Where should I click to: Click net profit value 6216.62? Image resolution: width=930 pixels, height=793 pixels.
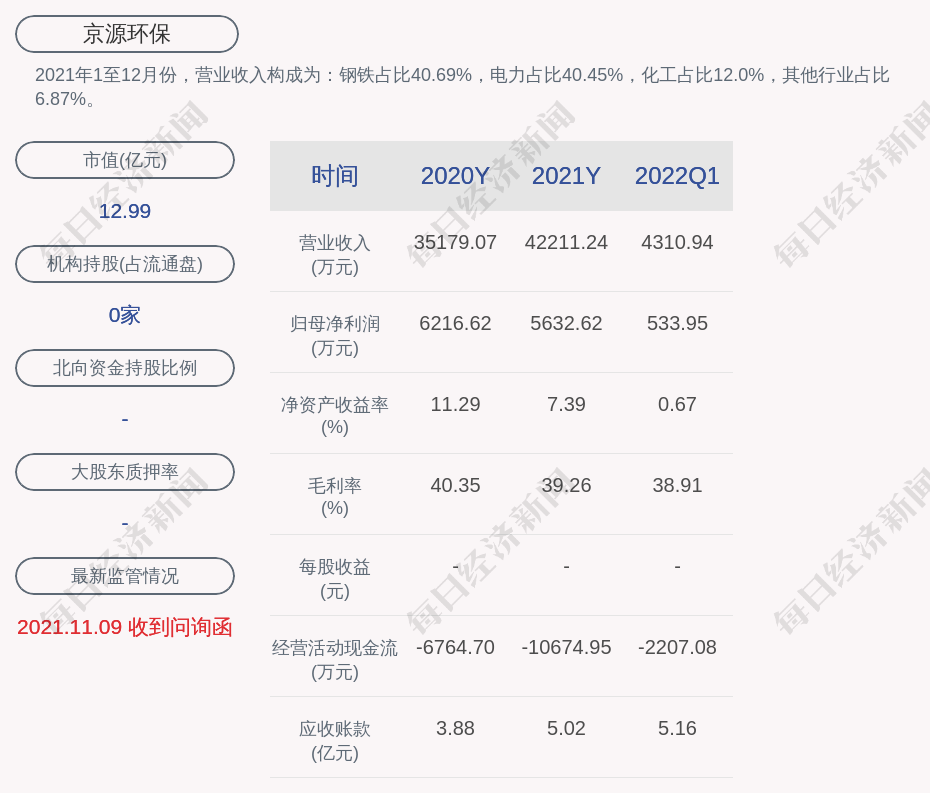(455, 323)
